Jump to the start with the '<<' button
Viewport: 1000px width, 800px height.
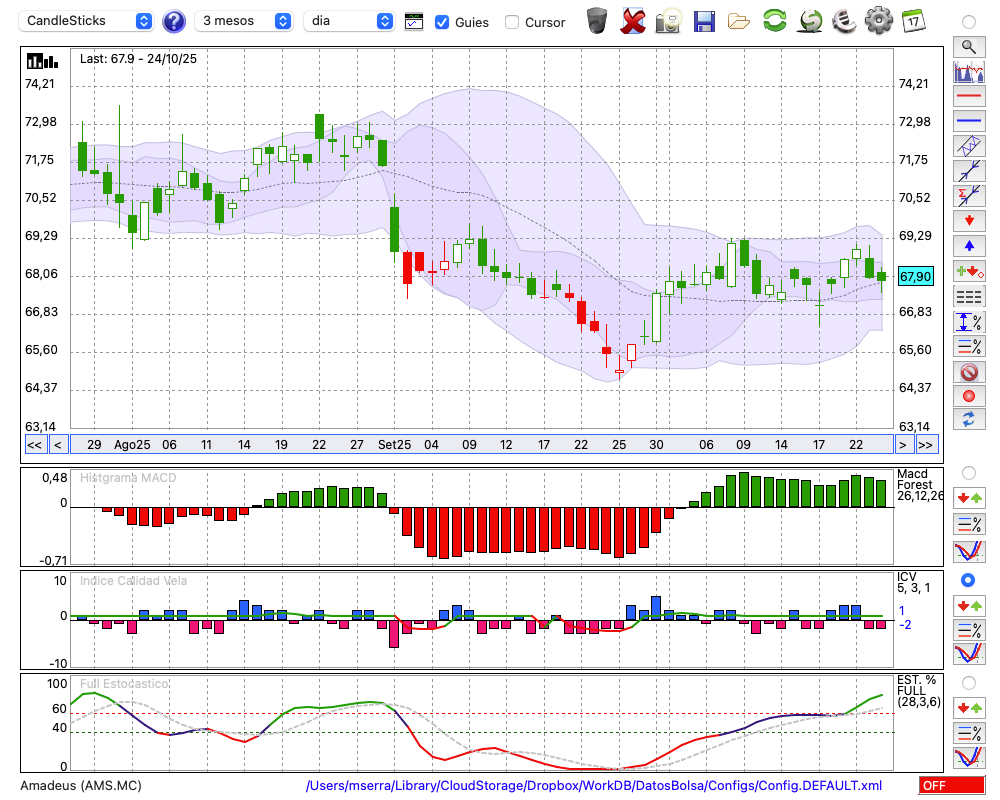point(34,445)
